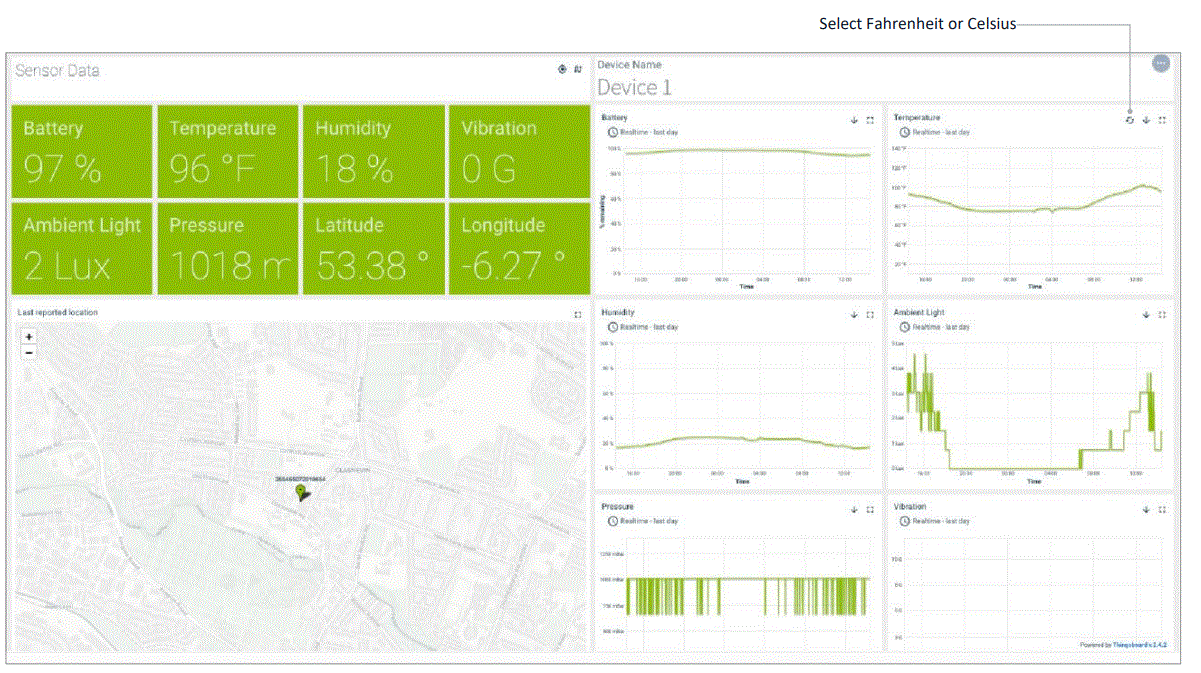
Task: Zoom out on the map
Action: (x=29, y=352)
